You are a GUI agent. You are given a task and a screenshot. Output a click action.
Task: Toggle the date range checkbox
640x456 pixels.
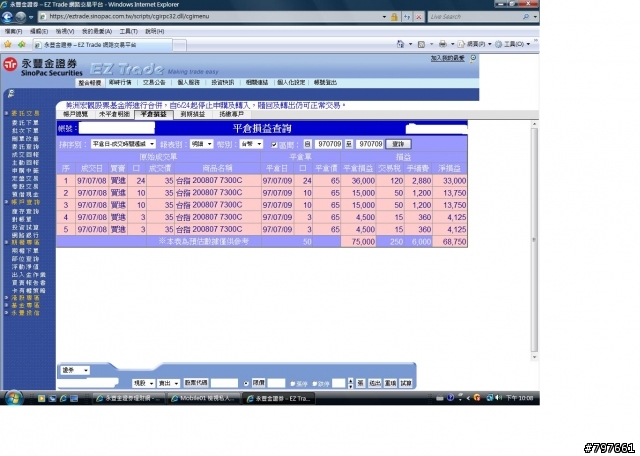[274, 145]
